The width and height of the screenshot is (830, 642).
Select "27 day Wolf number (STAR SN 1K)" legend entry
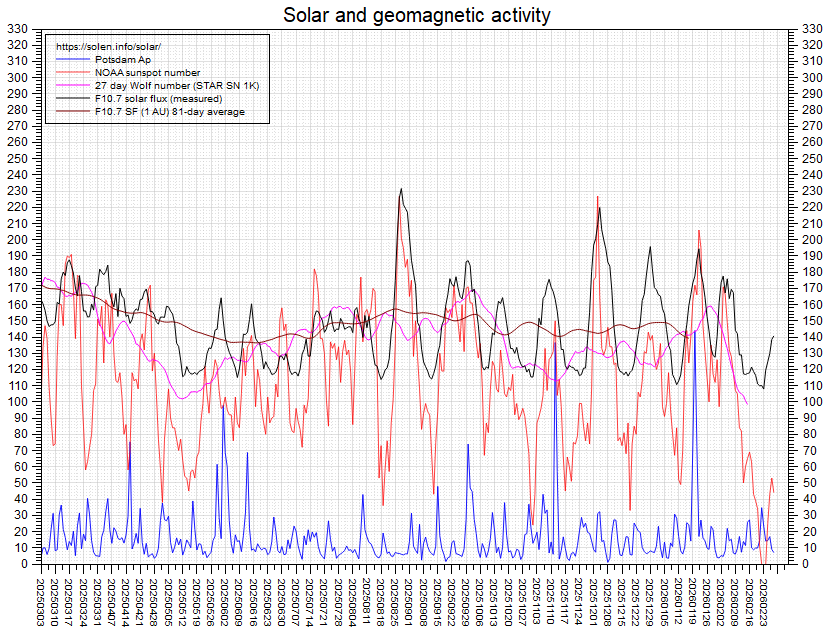coord(177,85)
